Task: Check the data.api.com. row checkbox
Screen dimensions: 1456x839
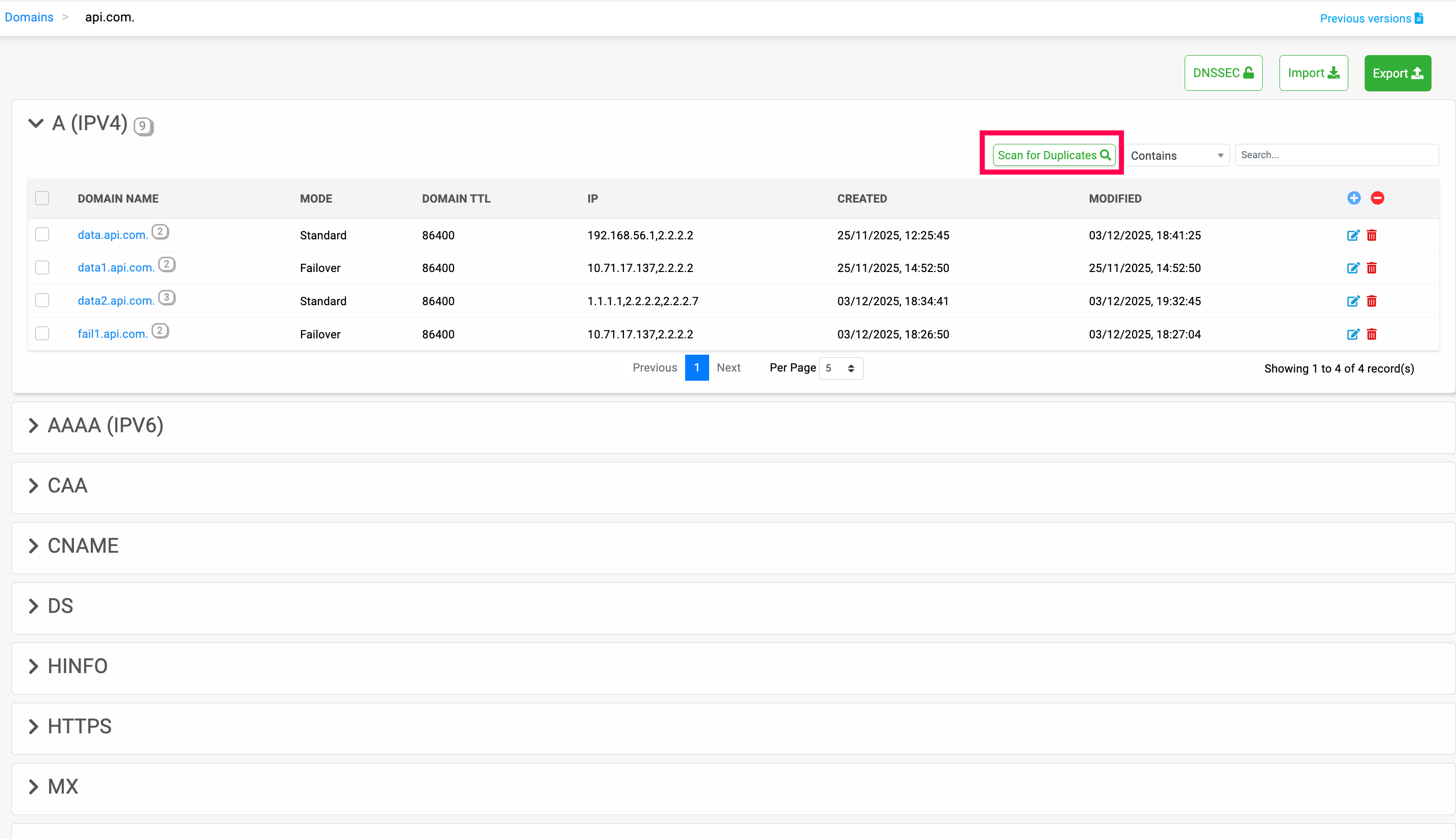Action: tap(42, 235)
